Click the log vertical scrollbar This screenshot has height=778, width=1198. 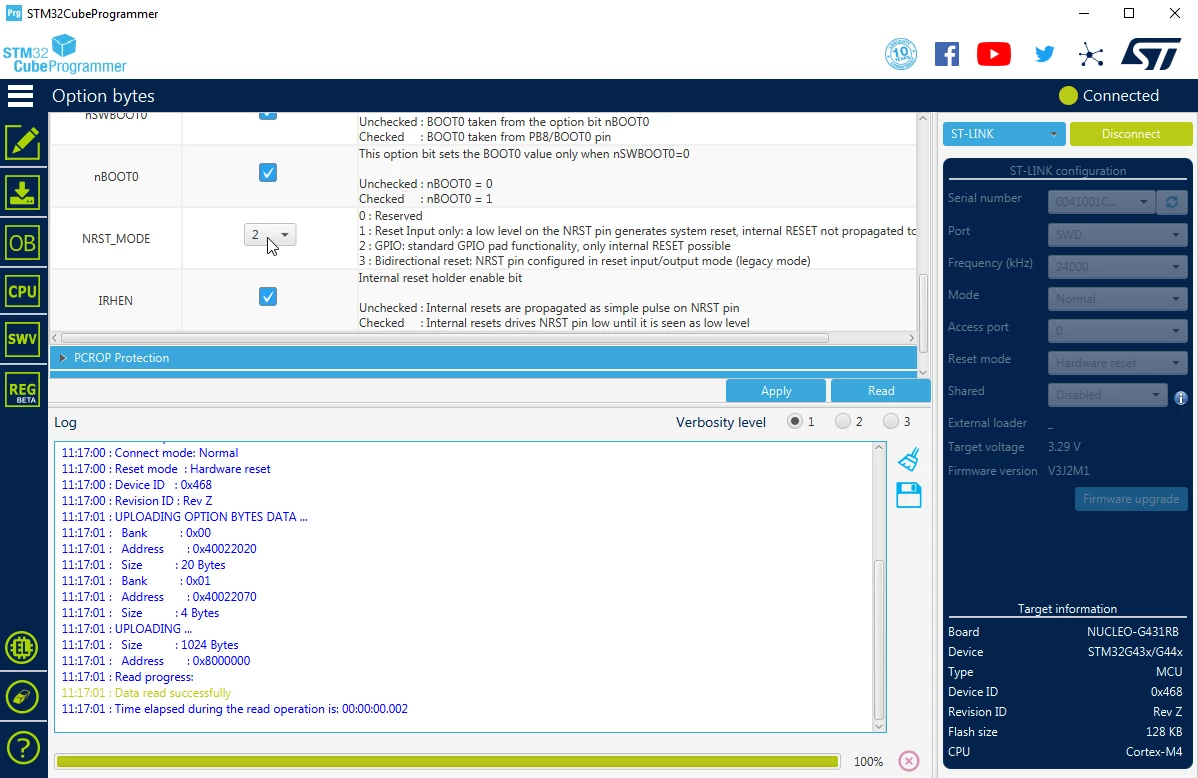tap(879, 639)
